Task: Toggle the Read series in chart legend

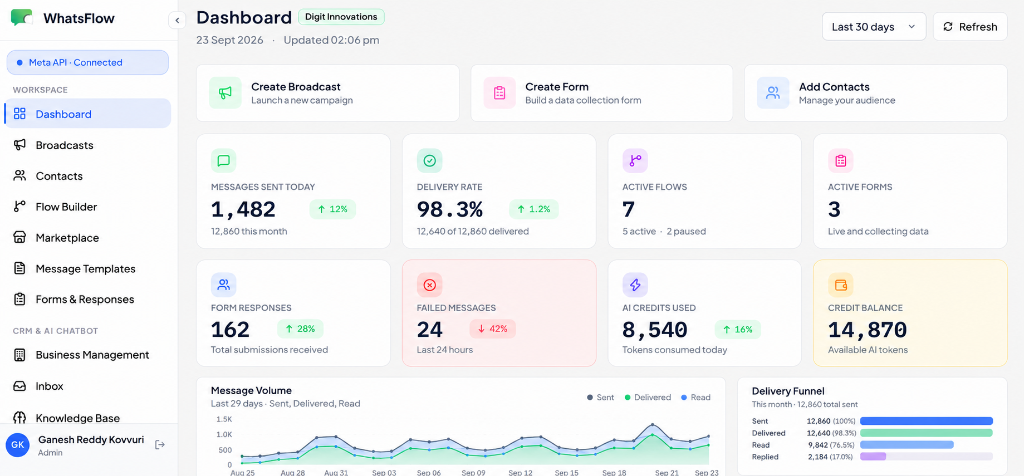Action: pyautogui.click(x=696, y=397)
